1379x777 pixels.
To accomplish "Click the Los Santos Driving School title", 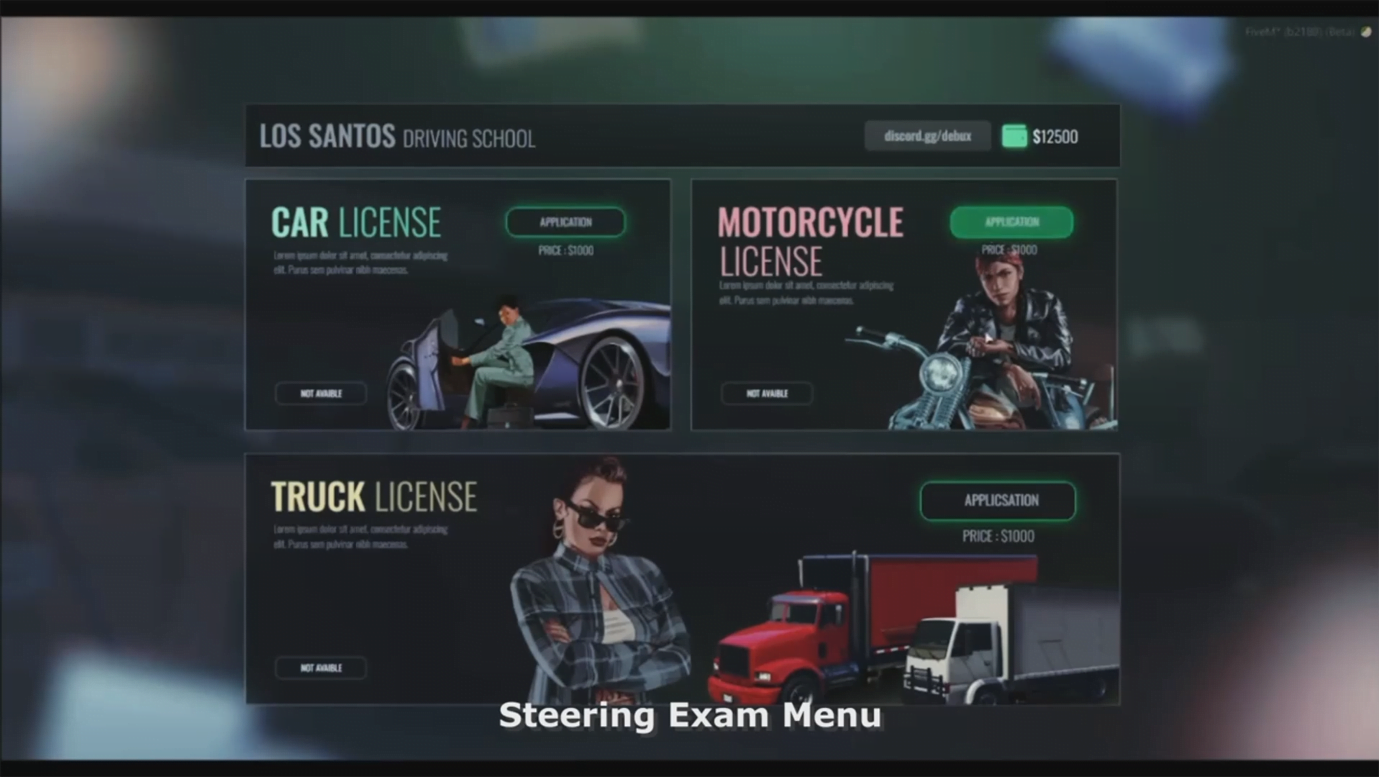I will (397, 137).
